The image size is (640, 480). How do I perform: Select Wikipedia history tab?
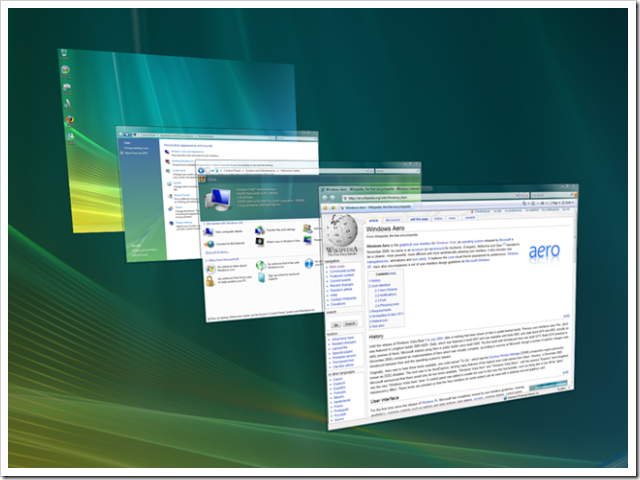[438, 218]
